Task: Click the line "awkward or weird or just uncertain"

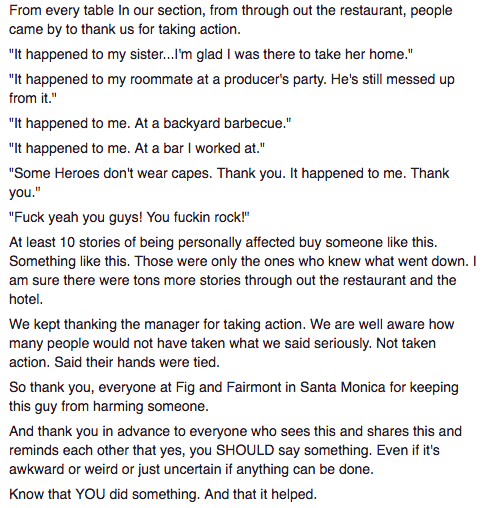Action: (x=191, y=469)
